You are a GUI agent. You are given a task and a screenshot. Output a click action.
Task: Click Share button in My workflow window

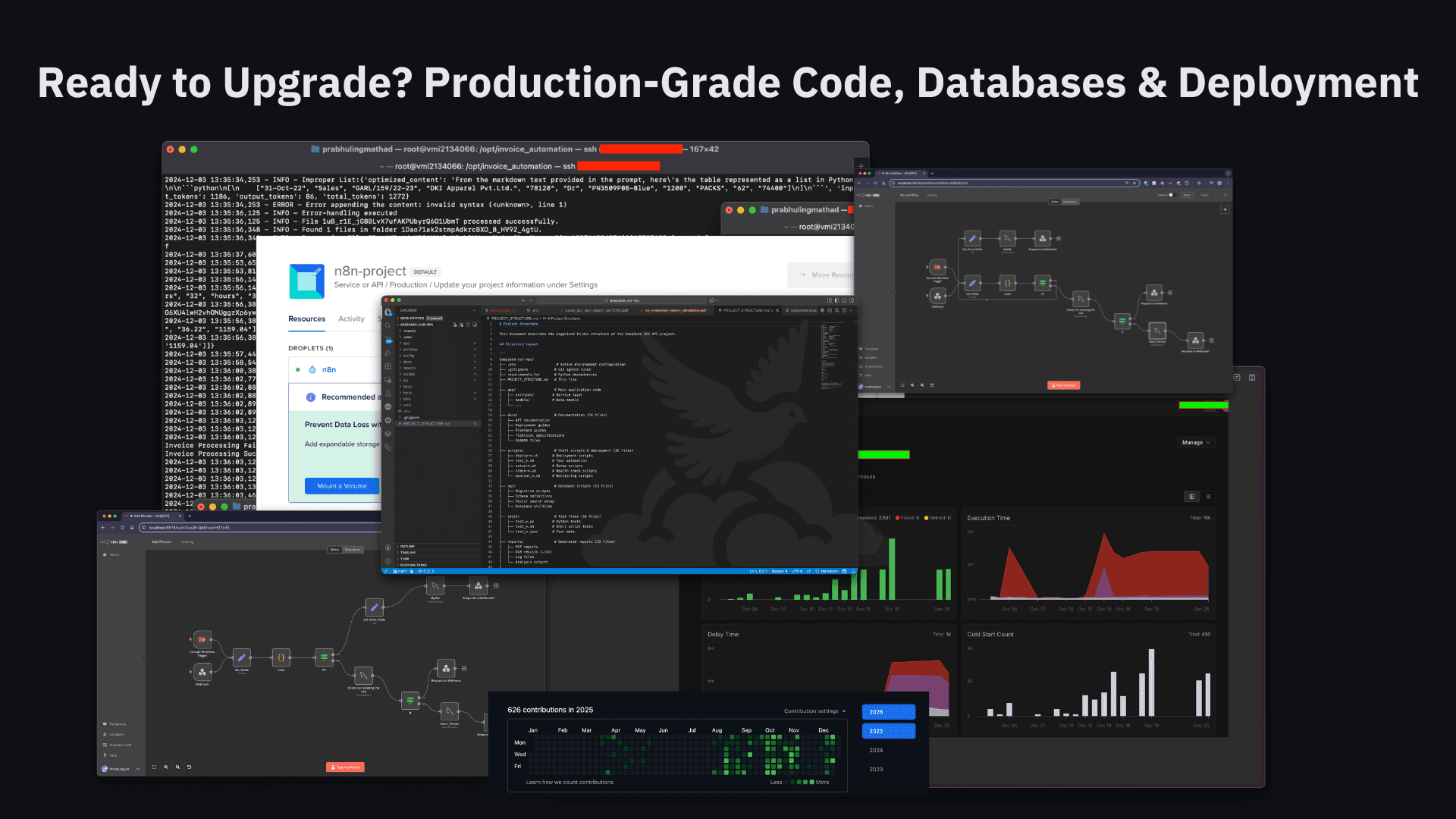point(1187,195)
